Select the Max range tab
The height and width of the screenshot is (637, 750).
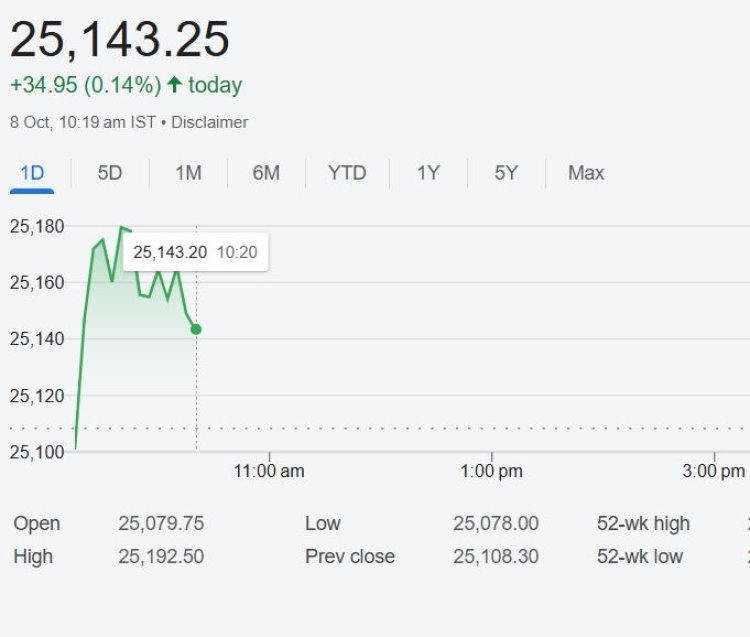[586, 173]
